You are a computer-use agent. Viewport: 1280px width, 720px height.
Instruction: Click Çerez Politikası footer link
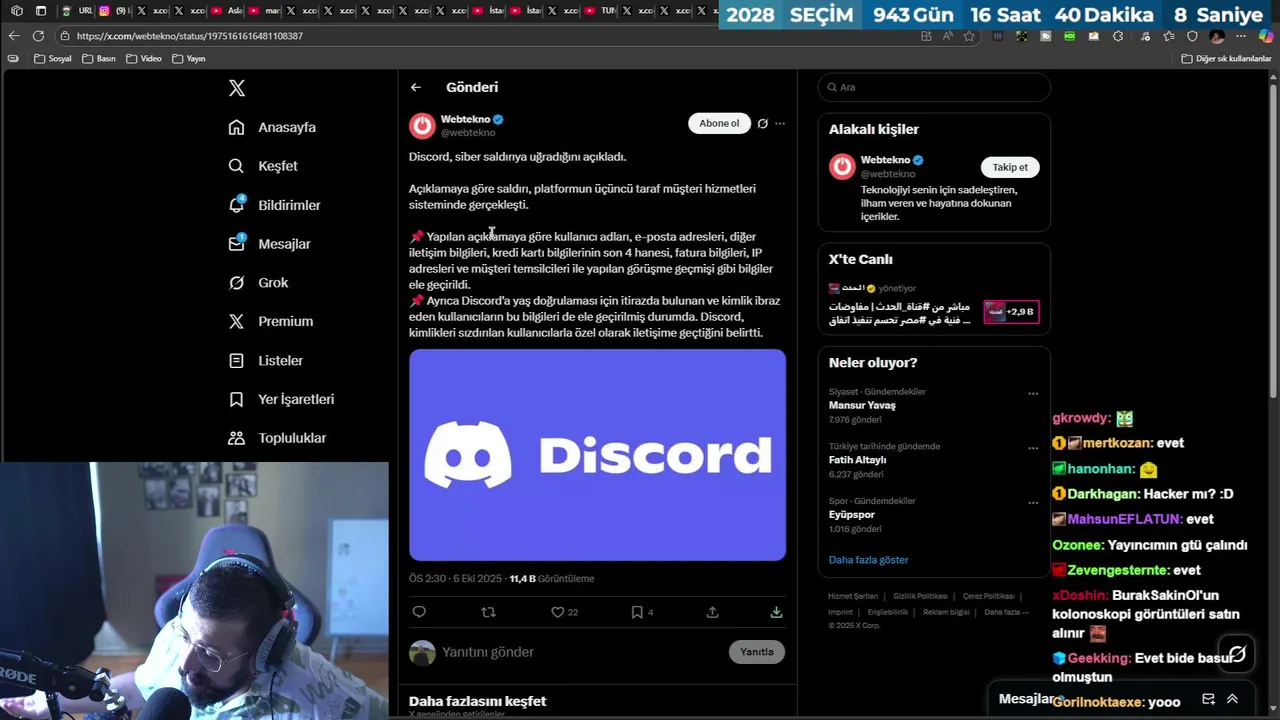988,596
